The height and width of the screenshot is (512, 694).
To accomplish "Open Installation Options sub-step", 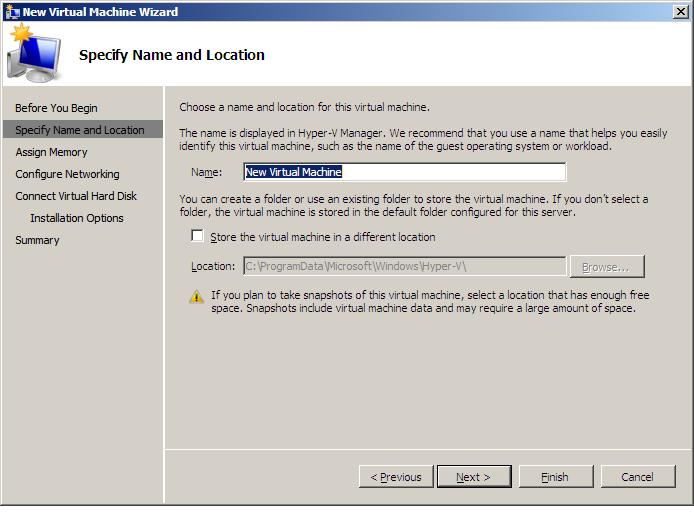I will [77, 218].
